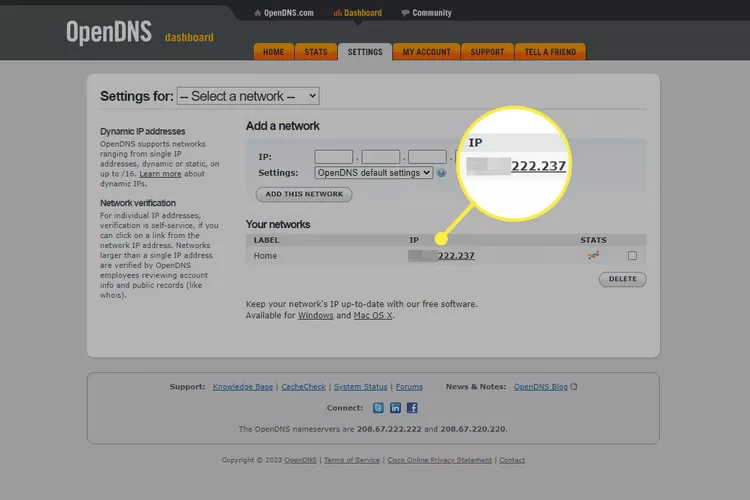Screen dimensions: 750x500
Task: Open the Knowledge Base support link
Action: (243, 387)
